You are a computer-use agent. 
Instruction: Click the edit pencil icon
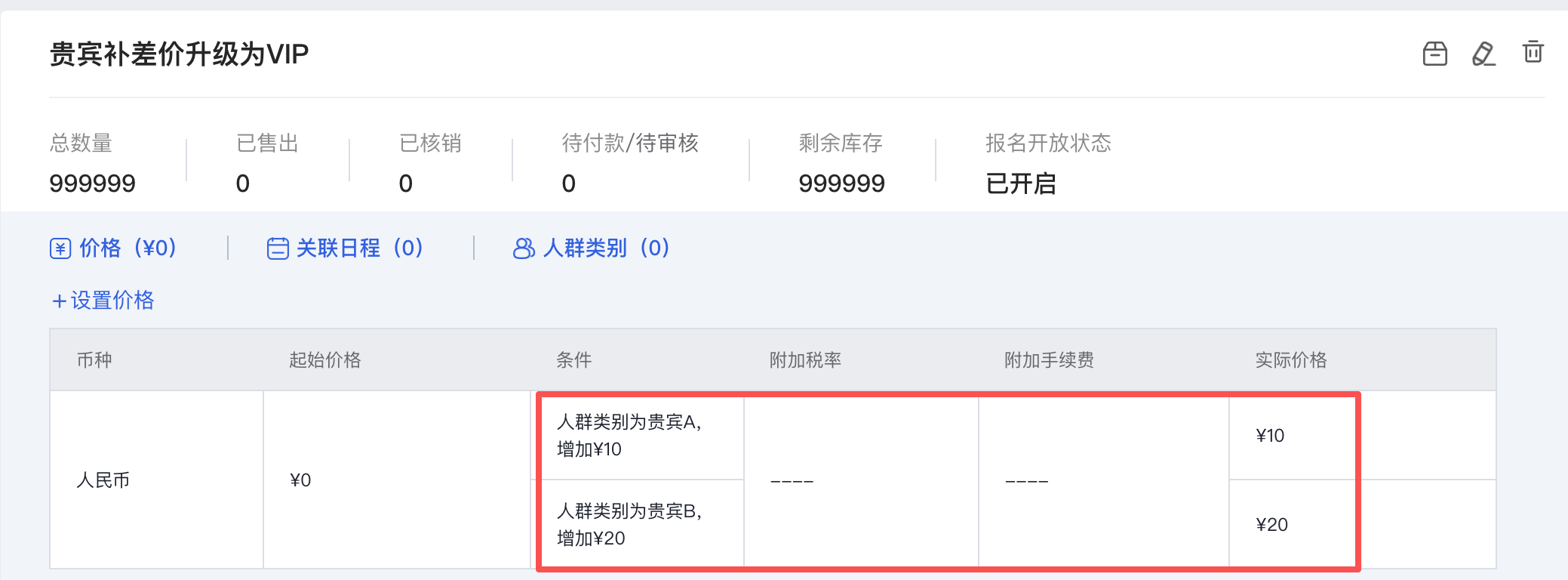click(x=1483, y=54)
